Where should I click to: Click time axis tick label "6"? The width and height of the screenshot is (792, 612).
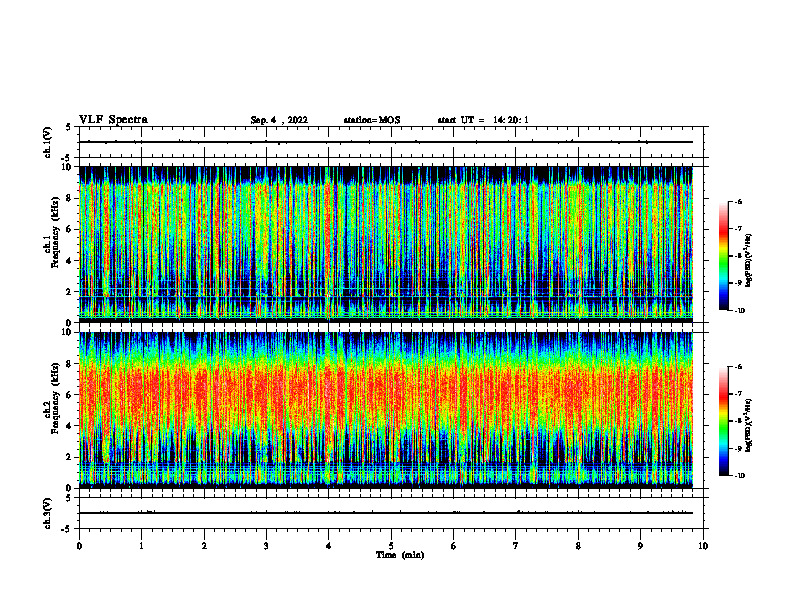(454, 546)
